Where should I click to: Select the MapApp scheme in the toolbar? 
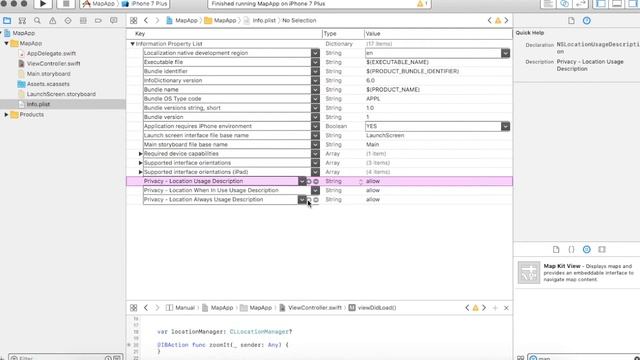(98, 4)
